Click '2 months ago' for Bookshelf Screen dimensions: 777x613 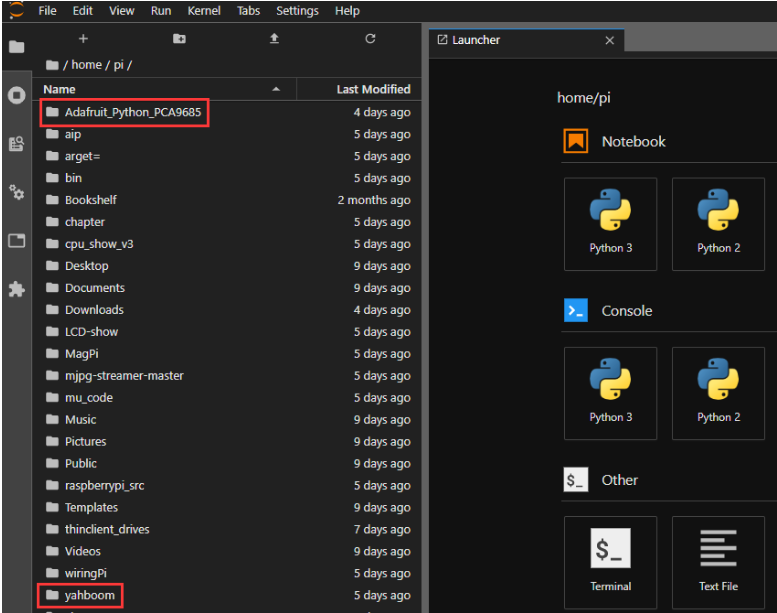pos(374,200)
